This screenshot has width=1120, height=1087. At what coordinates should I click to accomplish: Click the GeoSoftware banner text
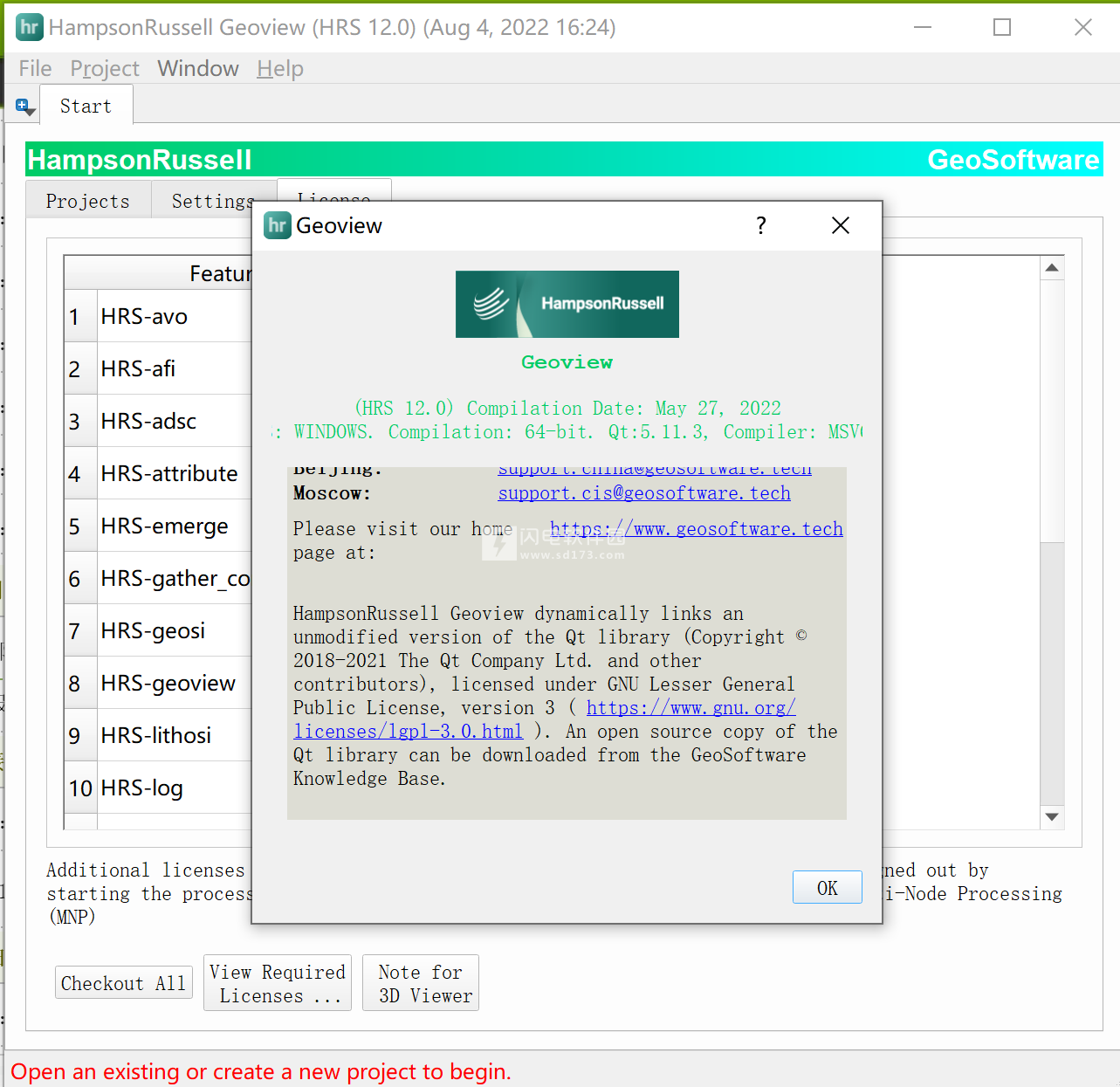coord(1013,160)
